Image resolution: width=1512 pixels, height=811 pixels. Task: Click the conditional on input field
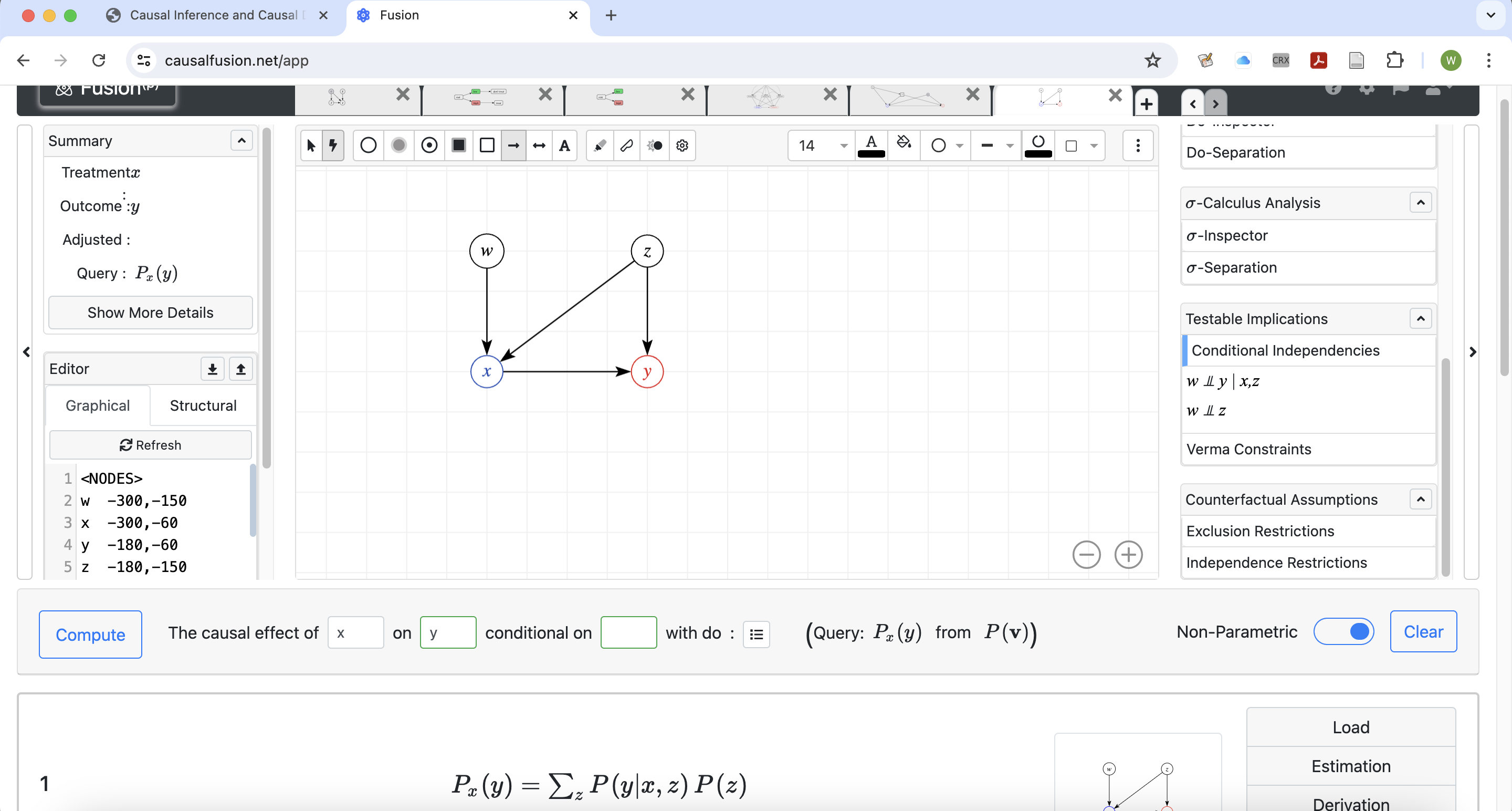point(628,632)
